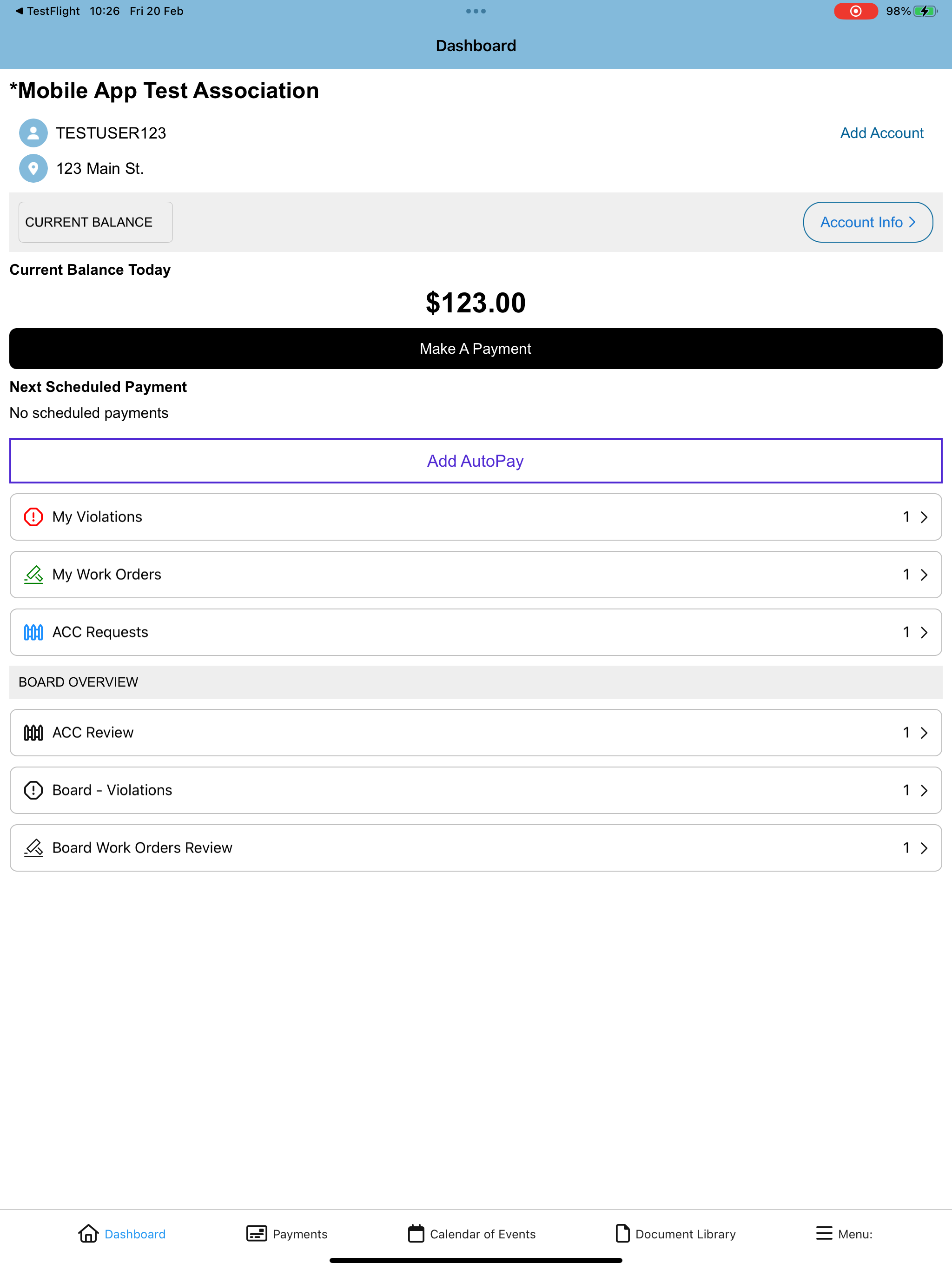Viewport: 952px width, 1270px height.
Task: Tap the Add AutoPay button
Action: (476, 461)
